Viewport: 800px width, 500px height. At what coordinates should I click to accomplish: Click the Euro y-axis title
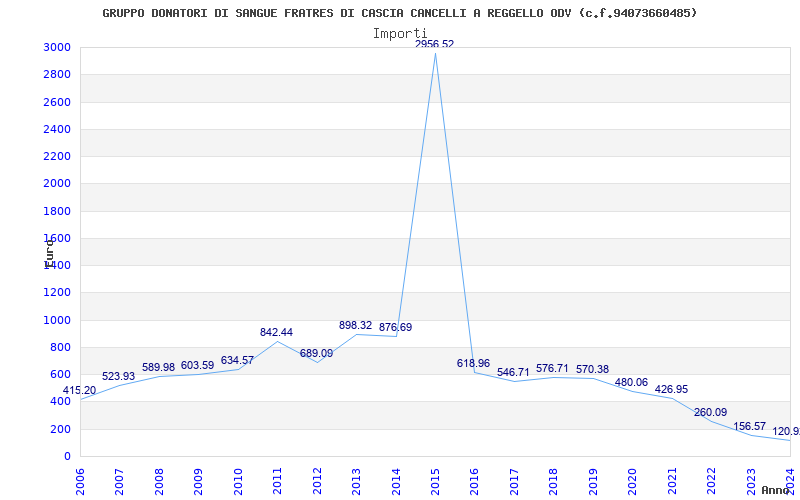(x=48, y=254)
